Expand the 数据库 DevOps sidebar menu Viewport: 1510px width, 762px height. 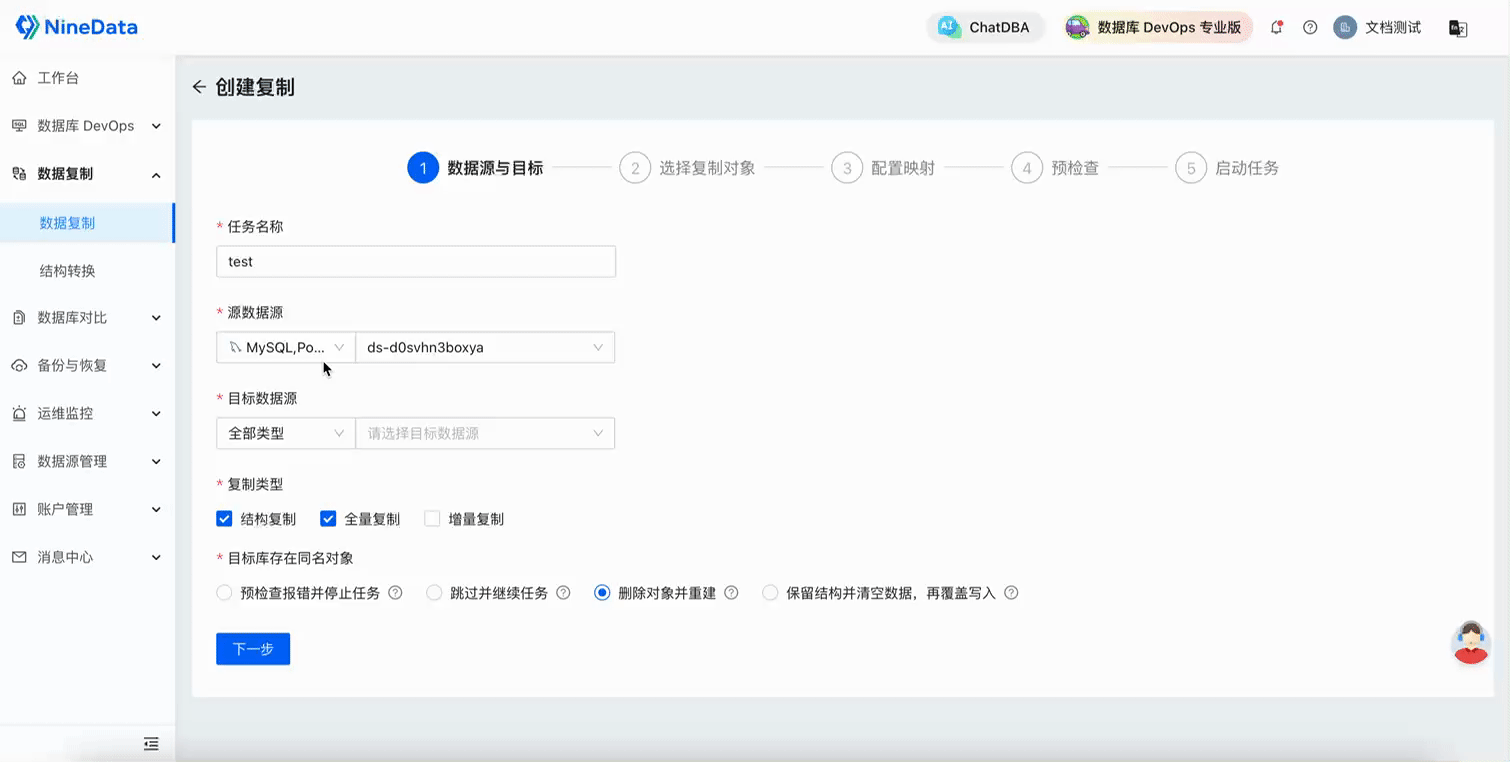(x=87, y=126)
